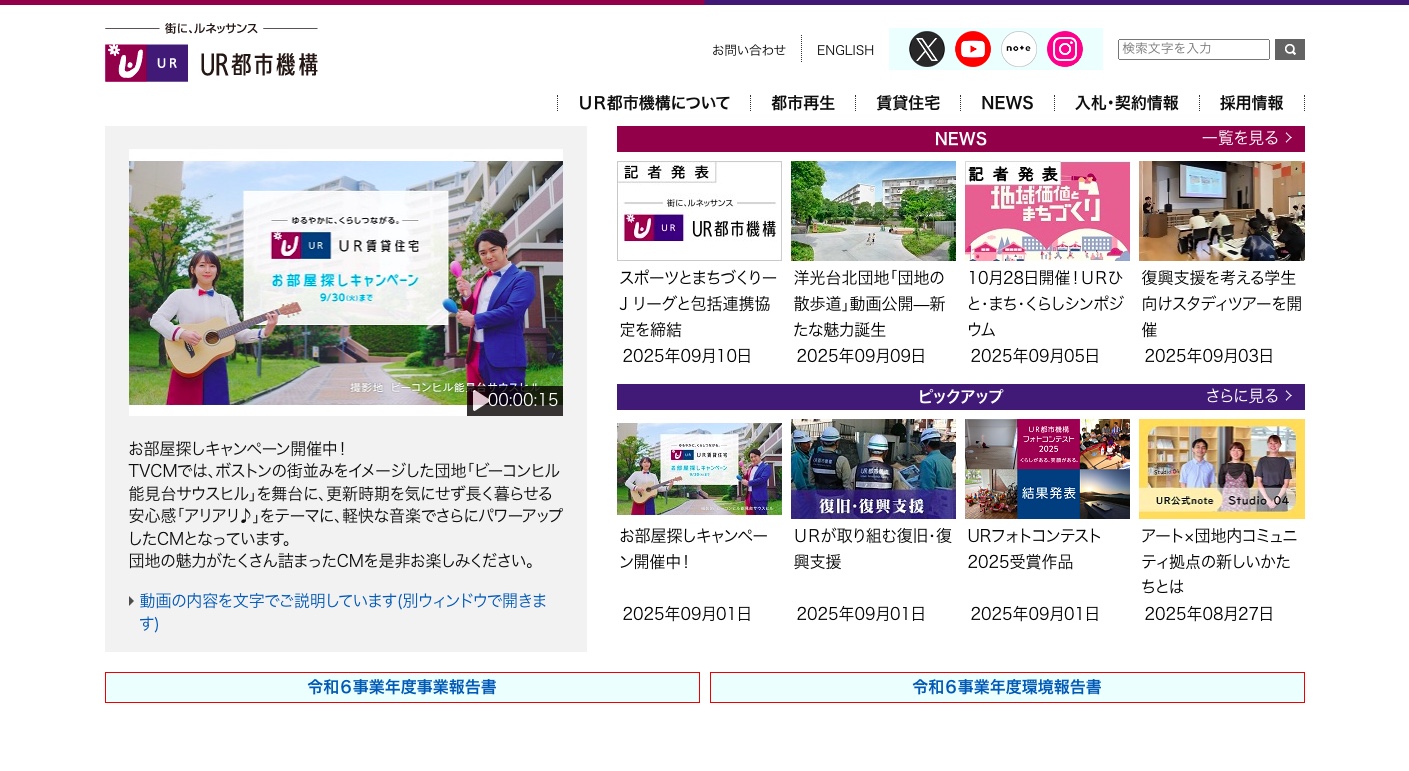Open the 令和6事業年度事業報告書 link

point(402,687)
